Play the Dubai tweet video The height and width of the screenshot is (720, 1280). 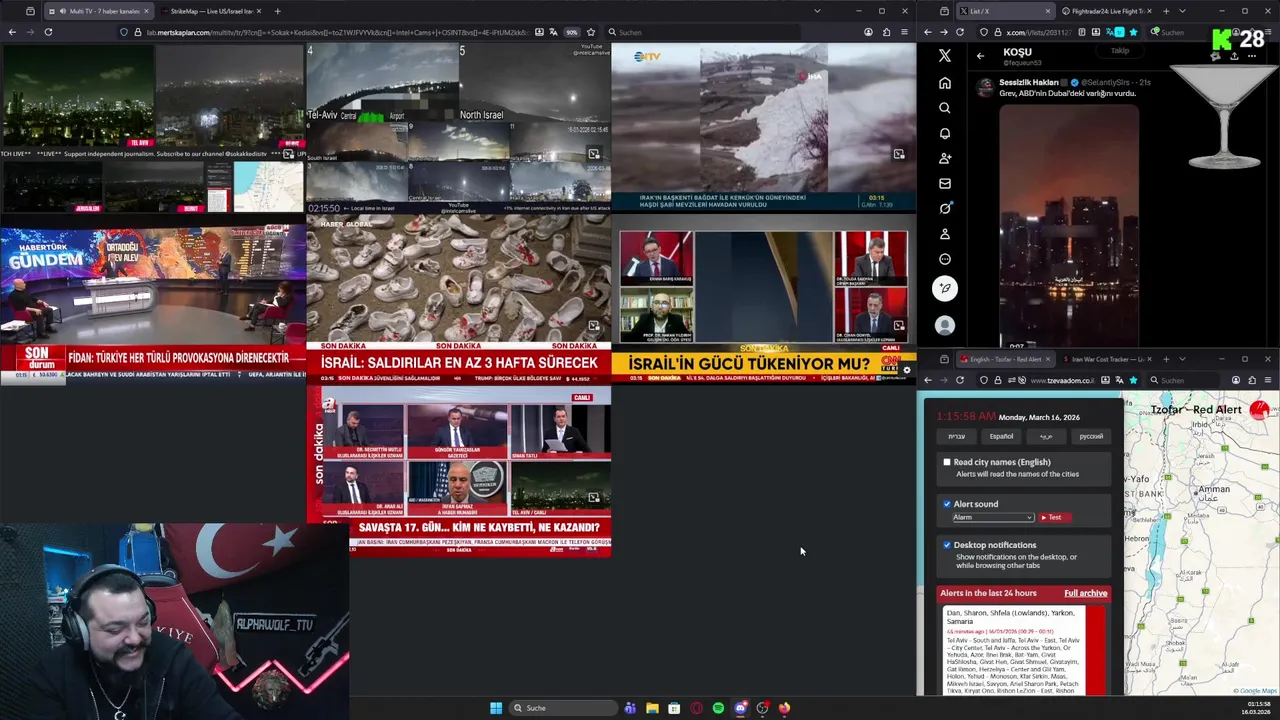tap(1068, 225)
